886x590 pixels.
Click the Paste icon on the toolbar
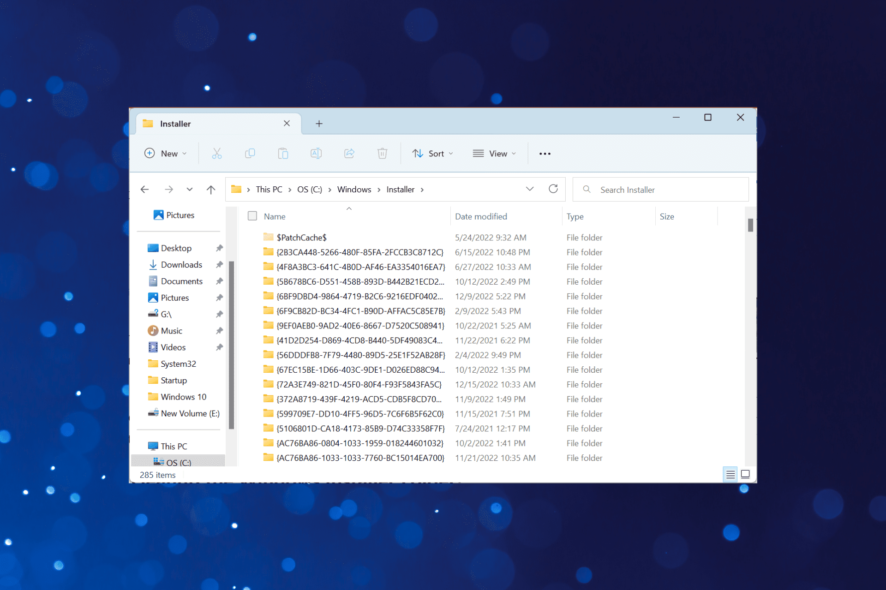pos(282,153)
